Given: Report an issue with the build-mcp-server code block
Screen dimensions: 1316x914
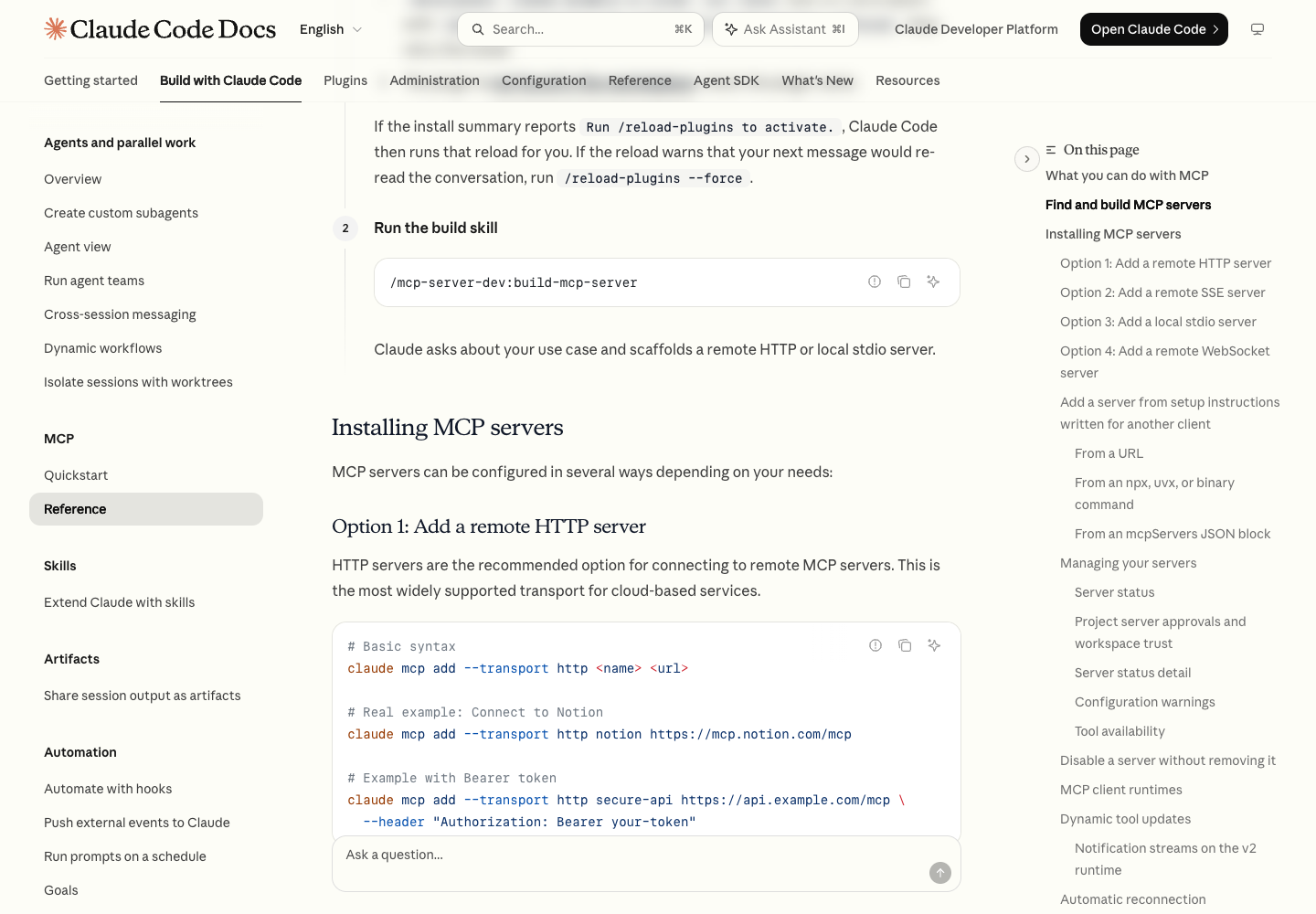Looking at the screenshot, I should coord(875,282).
